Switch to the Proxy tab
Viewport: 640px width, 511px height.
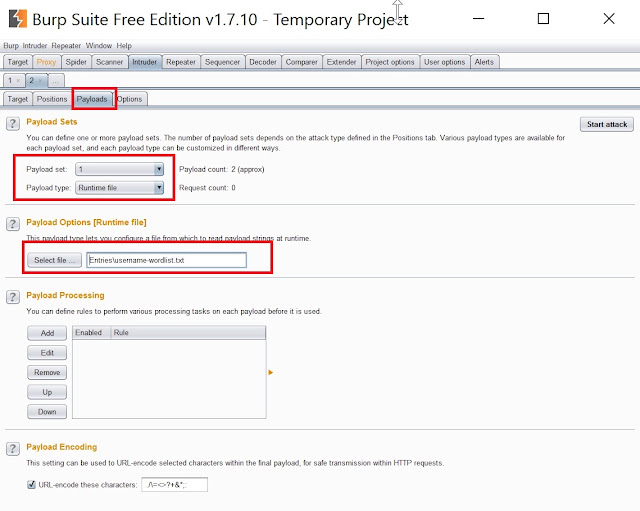46,62
